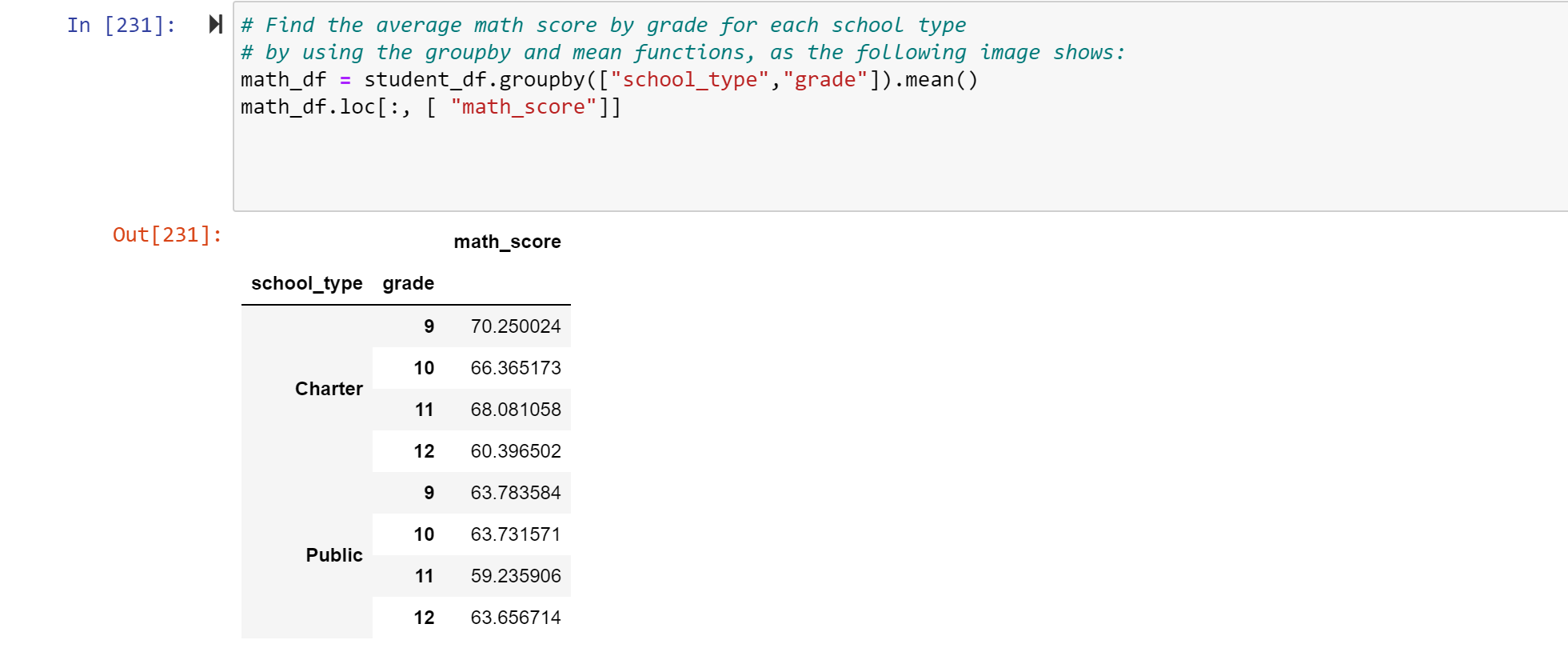This screenshot has width=1568, height=668.
Task: Click the Out[231] output prompt label
Action: (x=167, y=235)
